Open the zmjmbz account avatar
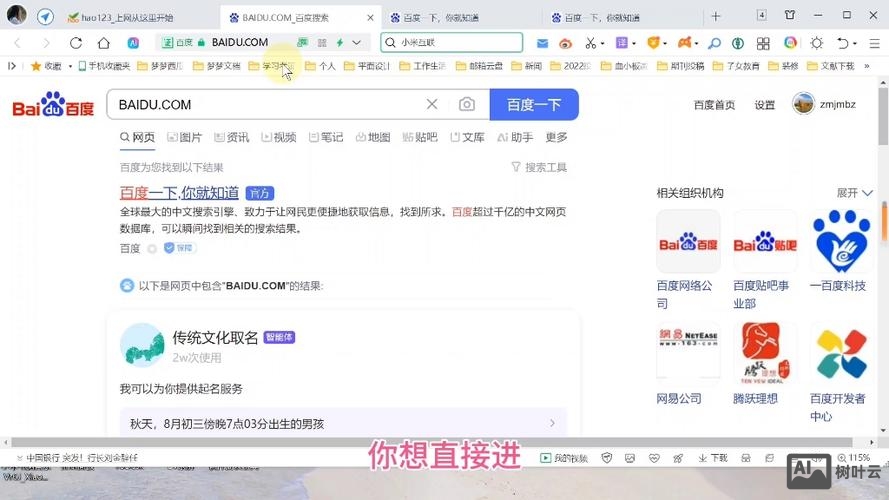The image size is (889, 500). click(x=803, y=104)
